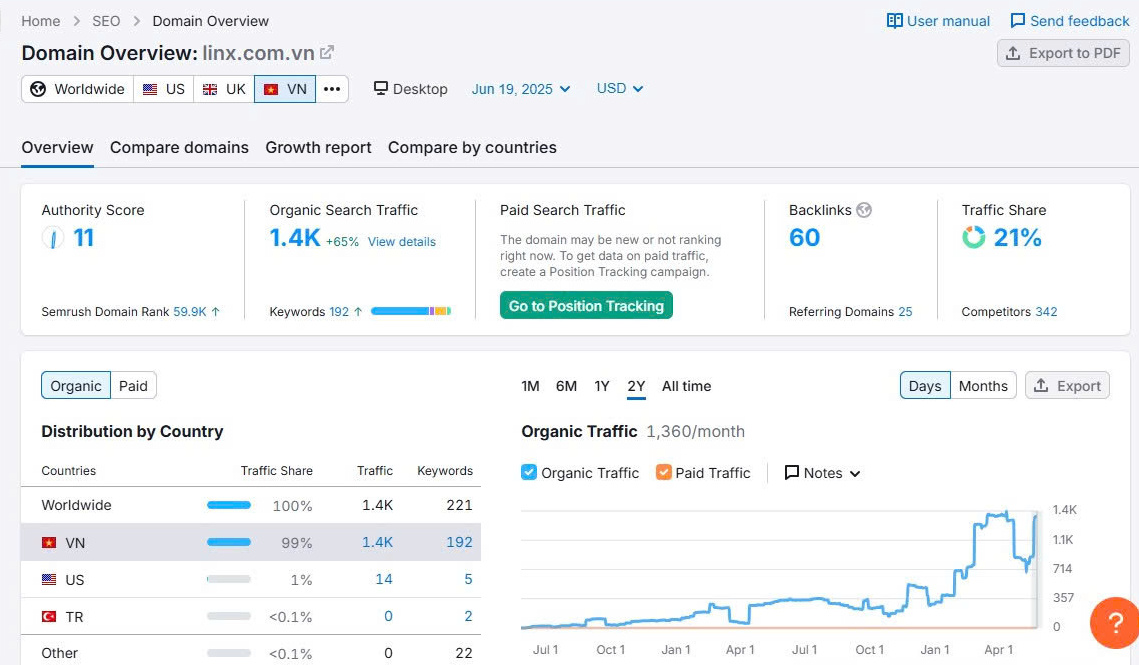The width and height of the screenshot is (1139, 665).
Task: Go to Home breadcrumb
Action: 41,21
